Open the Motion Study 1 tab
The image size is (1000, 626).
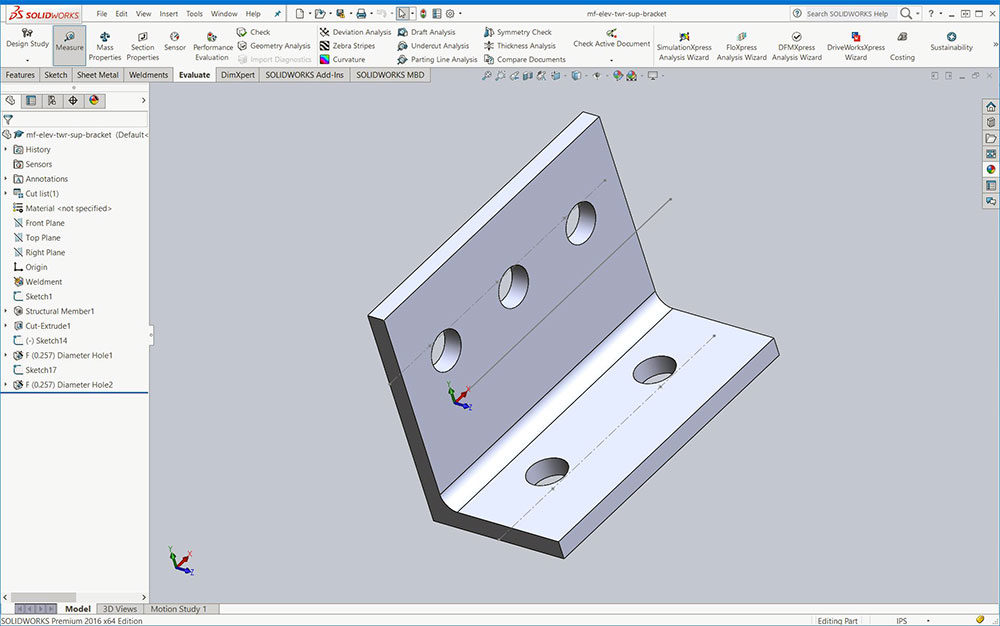tap(178, 609)
